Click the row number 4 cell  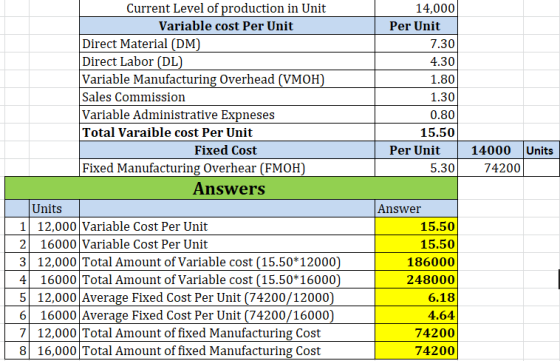pyautogui.click(x=17, y=280)
